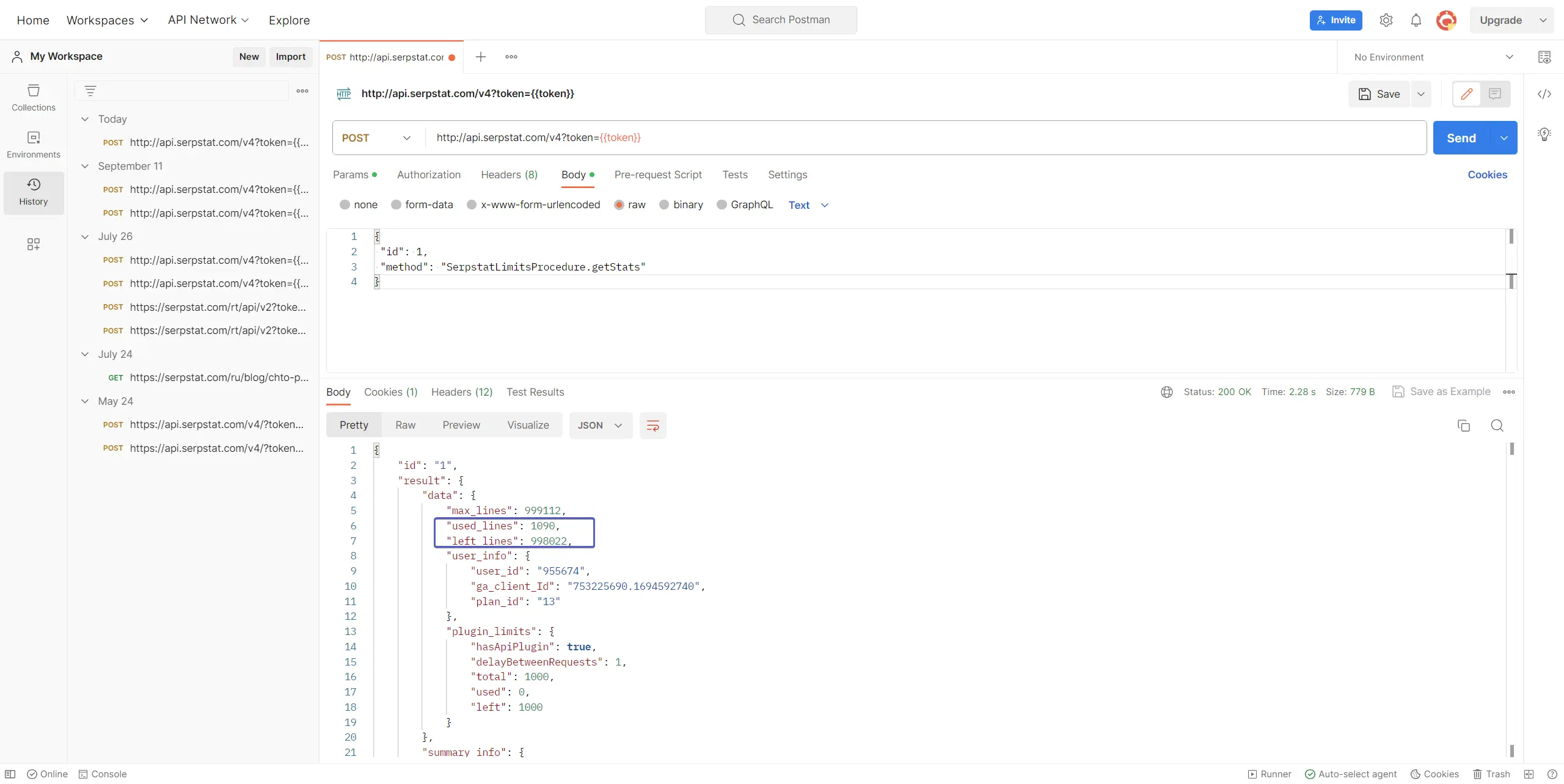The width and height of the screenshot is (1564, 784).
Task: Toggle the sidebar from status bar
Action: tap(10, 774)
